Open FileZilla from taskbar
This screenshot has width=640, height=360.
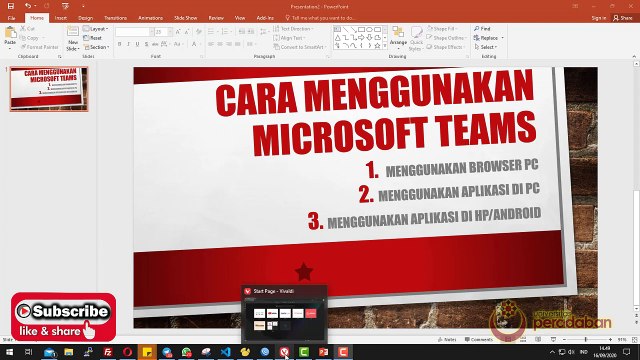[x=108, y=351]
